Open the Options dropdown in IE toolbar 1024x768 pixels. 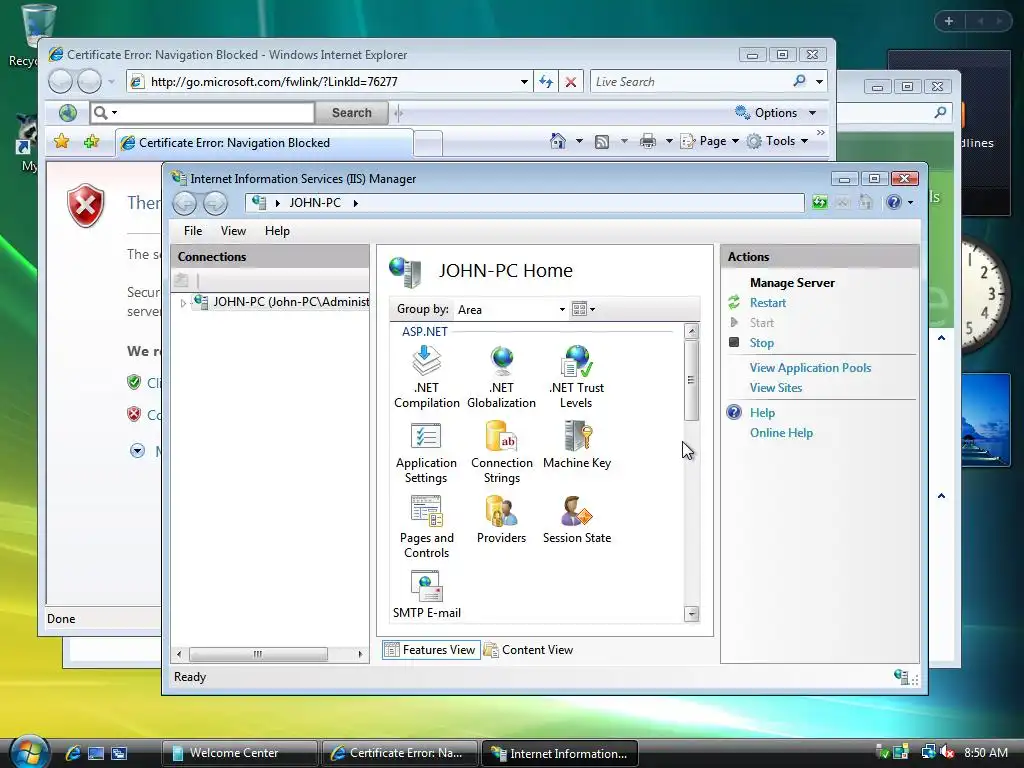[x=812, y=113]
